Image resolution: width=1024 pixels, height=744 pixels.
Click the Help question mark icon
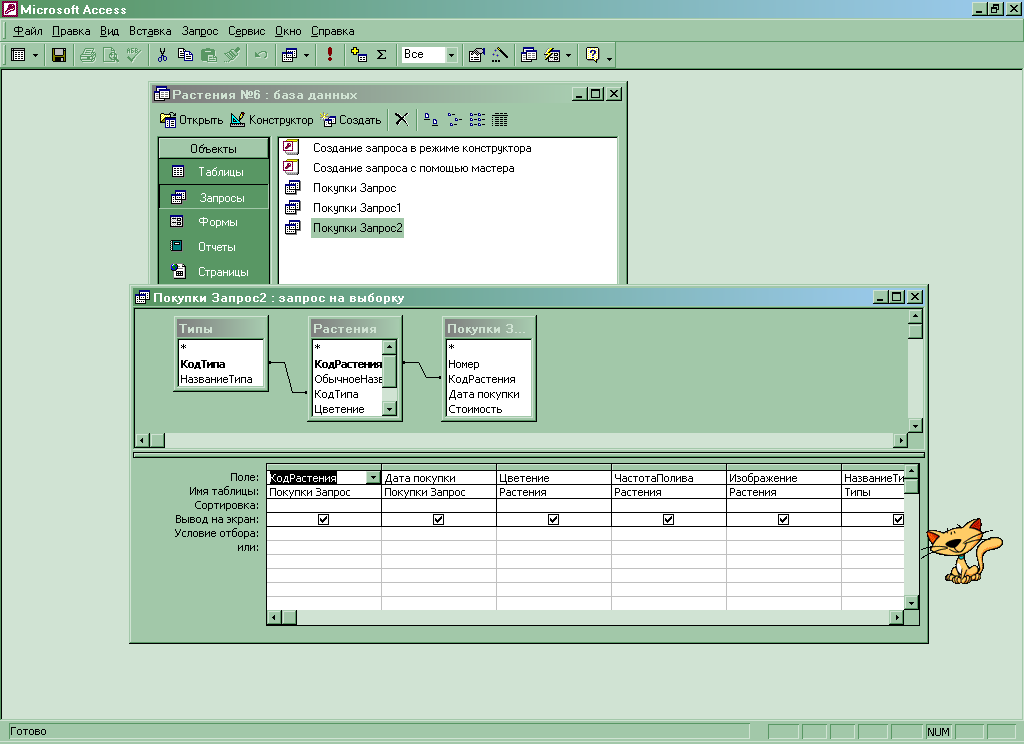592,55
